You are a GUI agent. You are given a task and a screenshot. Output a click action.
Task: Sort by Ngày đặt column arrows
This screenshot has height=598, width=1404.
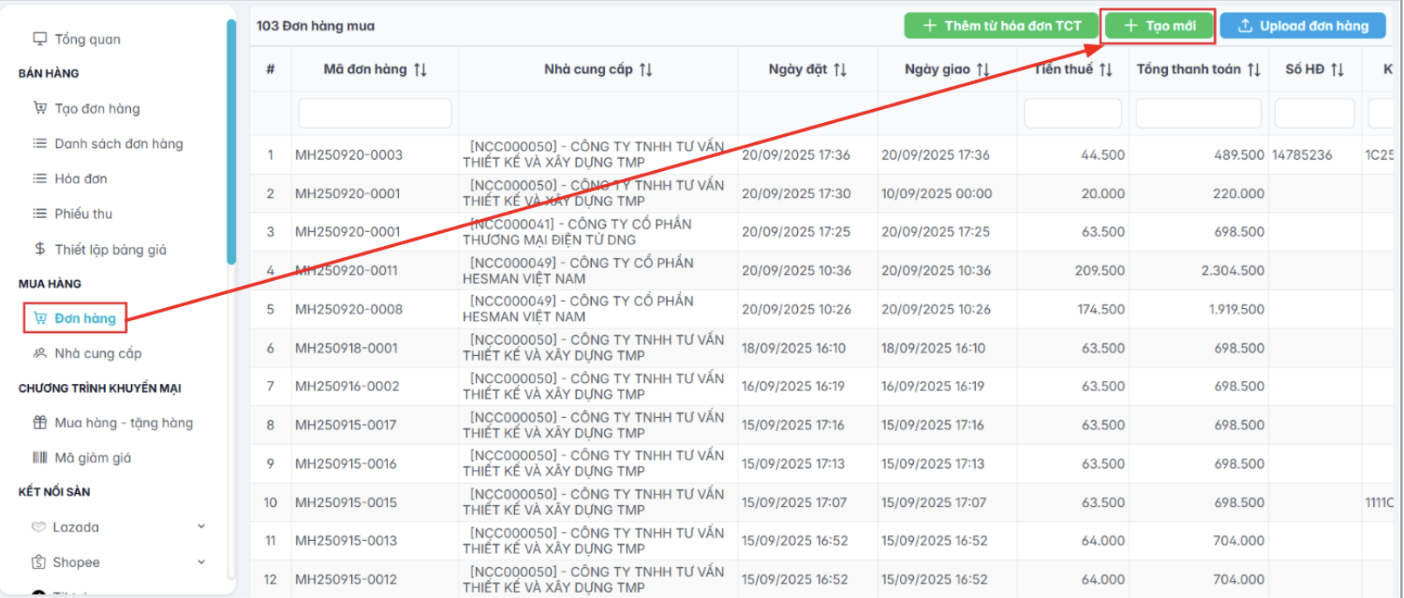(x=840, y=70)
